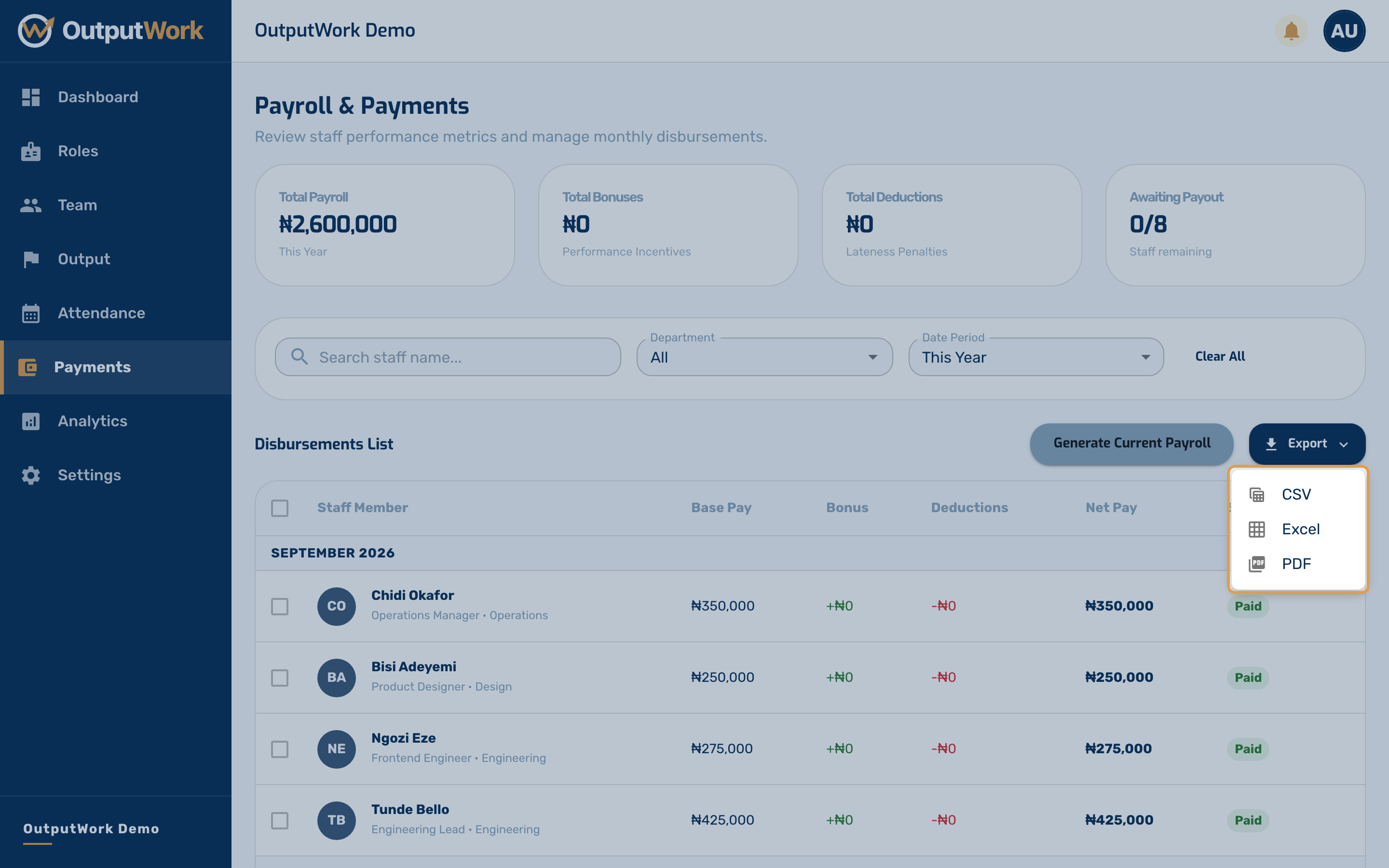Click Net Pay column header
Viewport: 1389px width, 868px height.
1111,508
